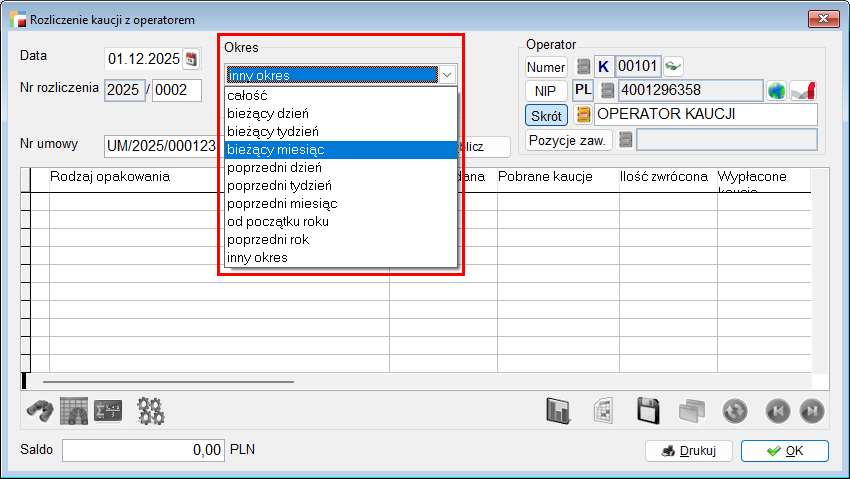Open the calendar date picker icon
The width and height of the screenshot is (850, 479).
[x=191, y=57]
